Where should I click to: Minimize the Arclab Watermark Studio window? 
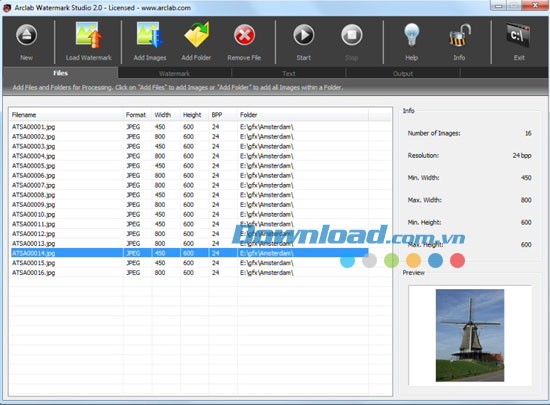pos(498,5)
